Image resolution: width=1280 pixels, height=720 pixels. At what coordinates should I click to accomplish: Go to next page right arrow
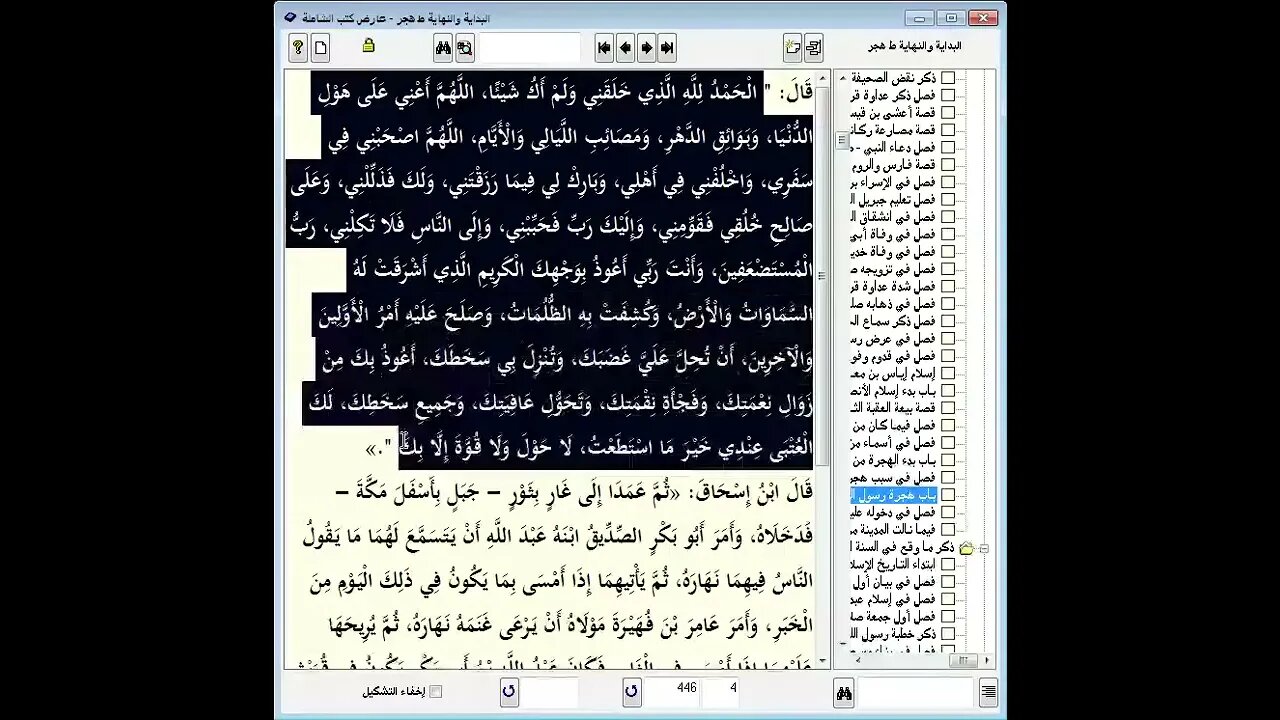646,47
